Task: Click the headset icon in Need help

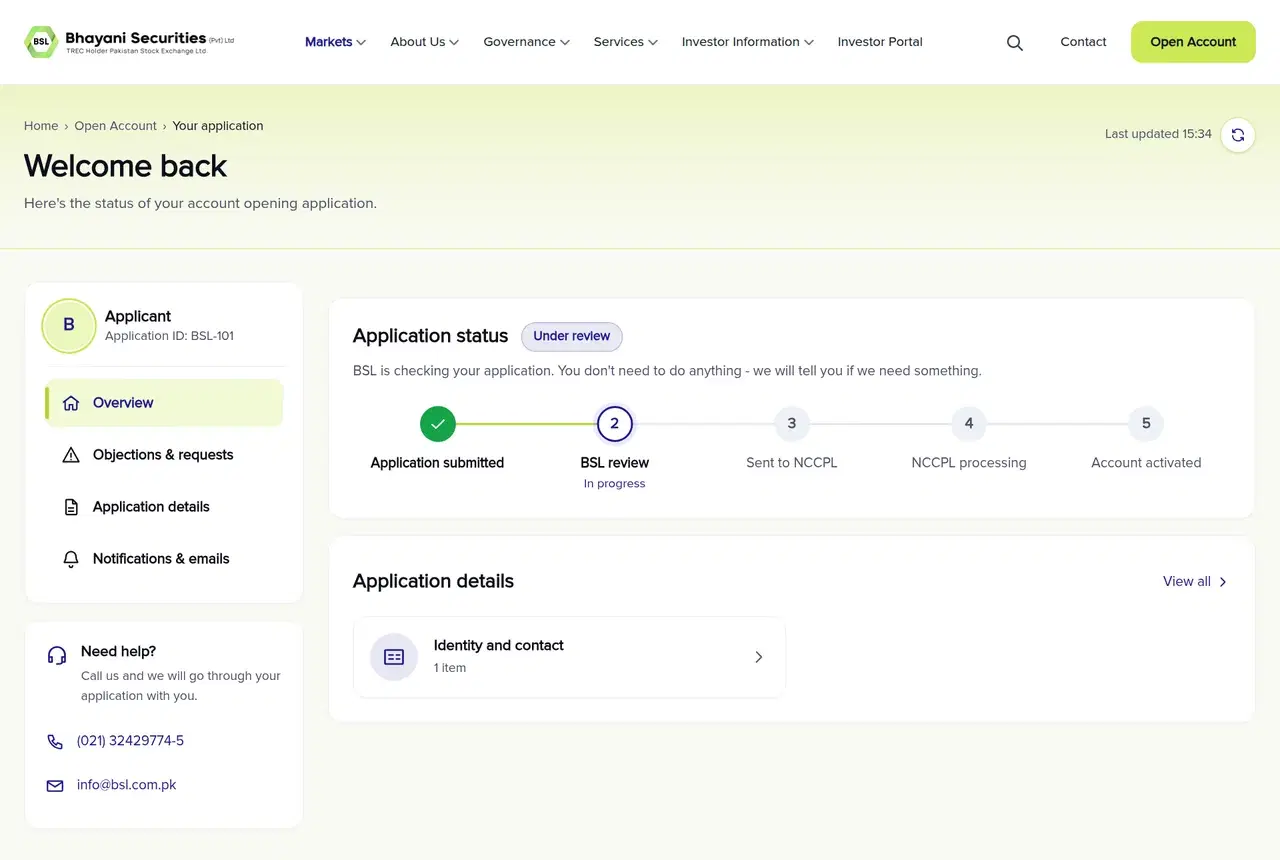Action: tap(57, 655)
